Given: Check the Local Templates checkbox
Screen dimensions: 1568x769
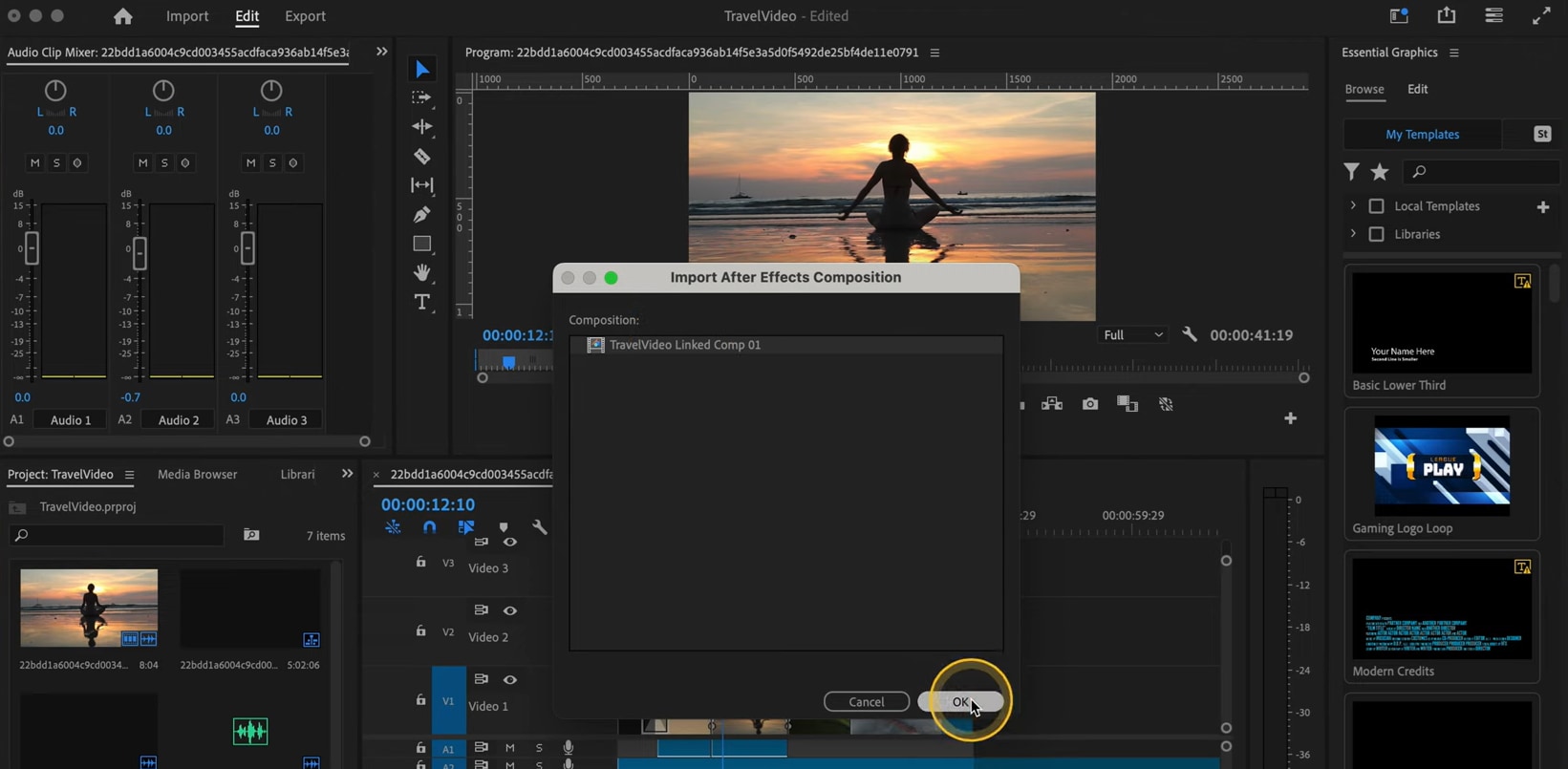Looking at the screenshot, I should (x=1376, y=206).
